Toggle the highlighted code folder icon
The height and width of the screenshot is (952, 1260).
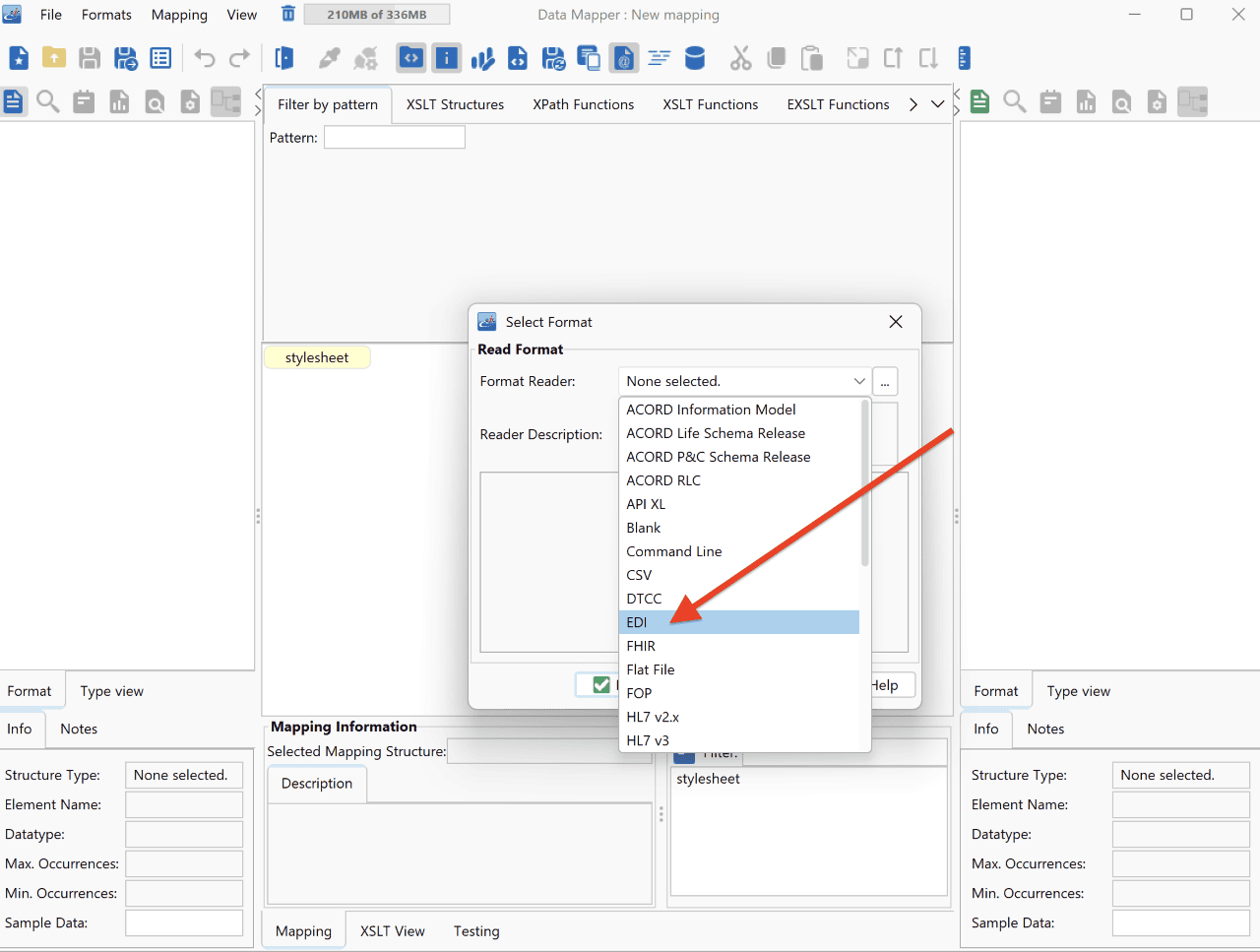[411, 58]
